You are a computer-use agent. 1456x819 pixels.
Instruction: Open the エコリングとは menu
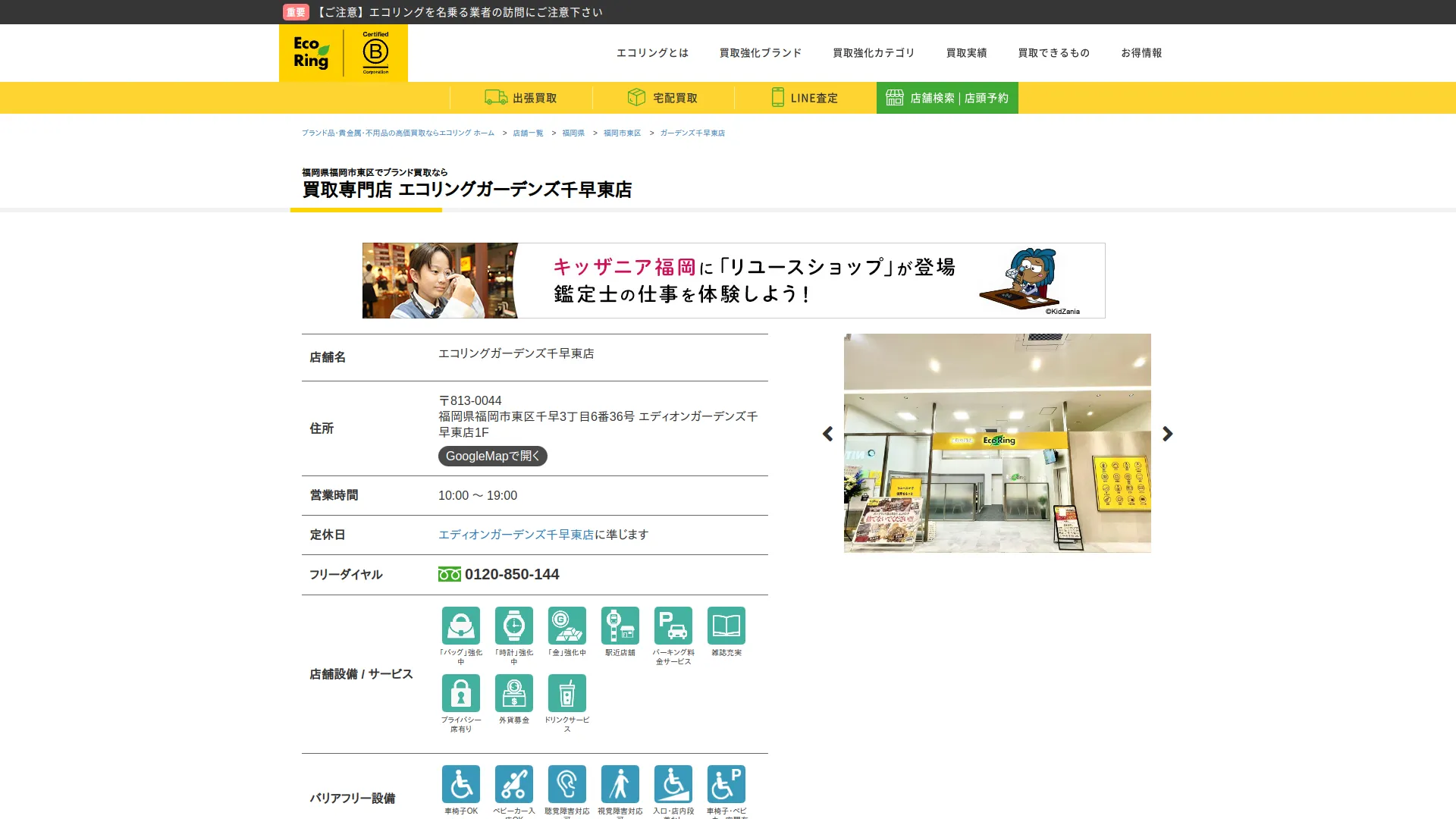[x=652, y=53]
